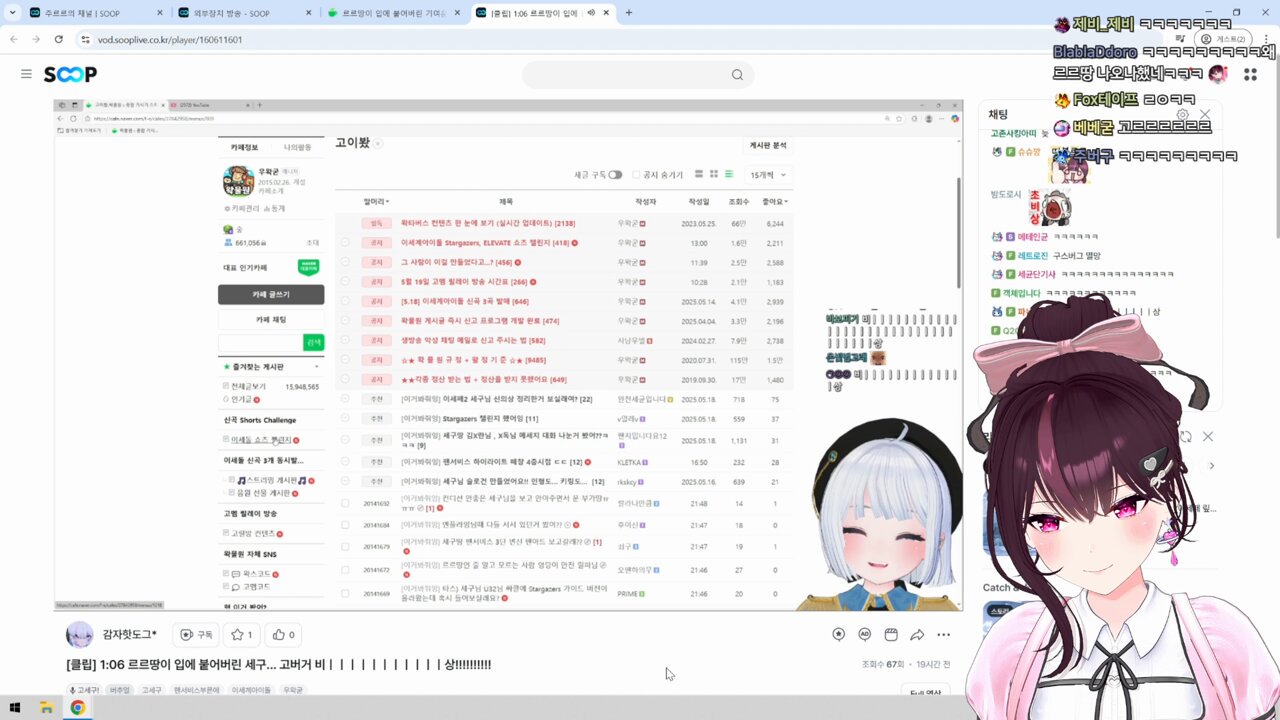Image resolution: width=1280 pixels, height=720 pixels.
Task: Like the clip with thumbs-up button
Action: click(x=283, y=634)
